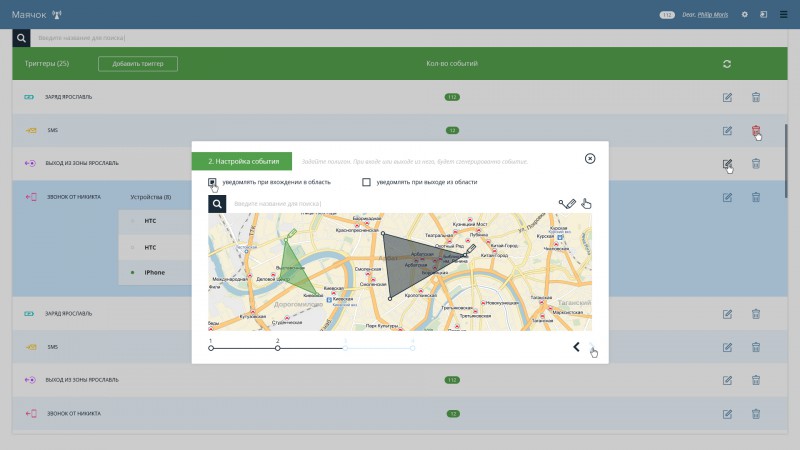
Task: Edit the lower ЗАРЯД ЯРОСЛАВЛЬ trigger
Action: [x=728, y=314]
